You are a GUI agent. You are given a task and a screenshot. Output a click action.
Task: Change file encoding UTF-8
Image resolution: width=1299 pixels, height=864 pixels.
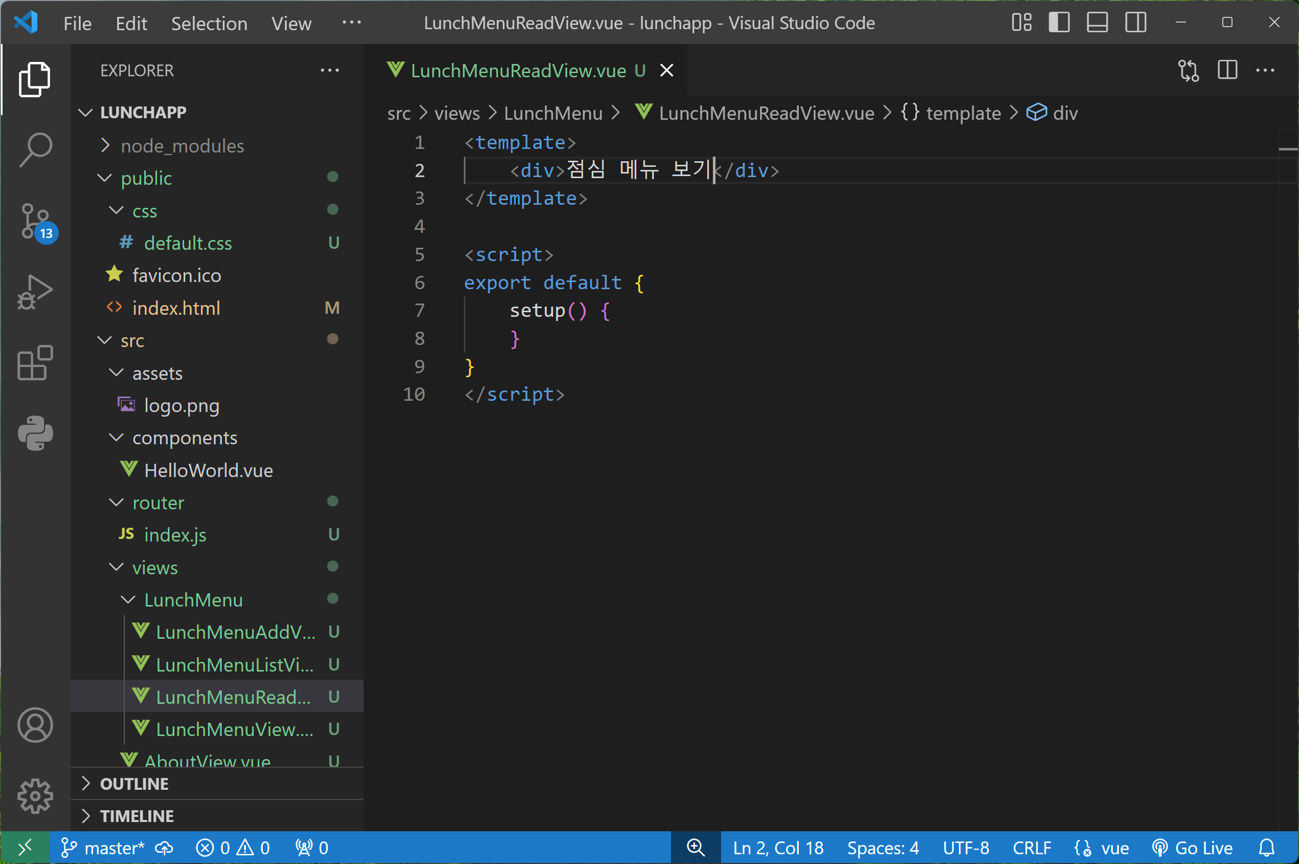[x=966, y=848]
